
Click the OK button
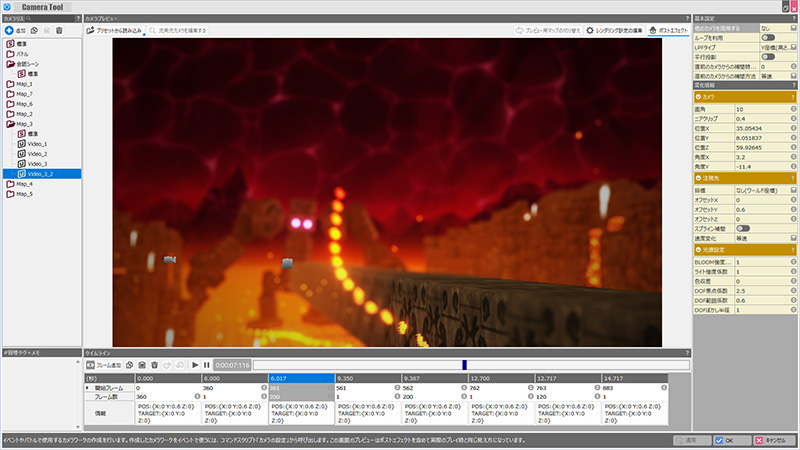click(723, 440)
